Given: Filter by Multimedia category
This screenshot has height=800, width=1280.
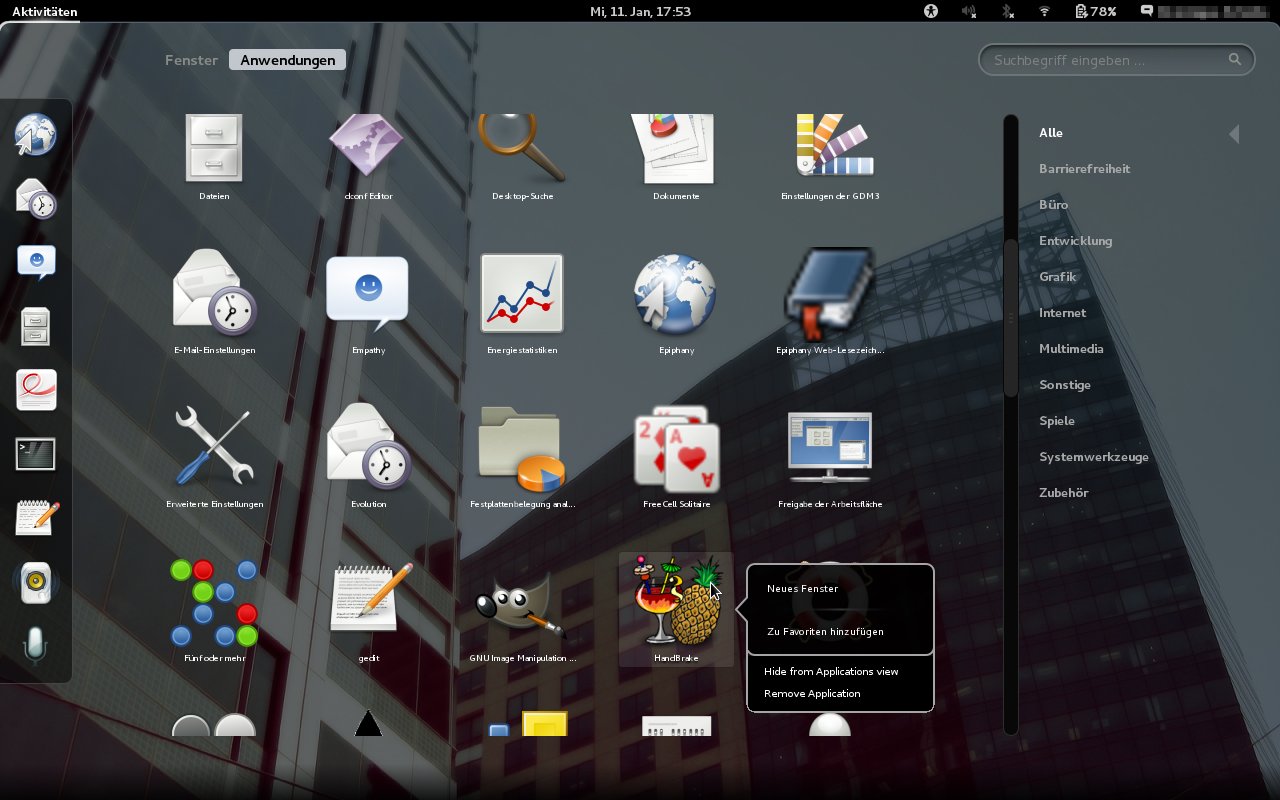Looking at the screenshot, I should click(1072, 349).
